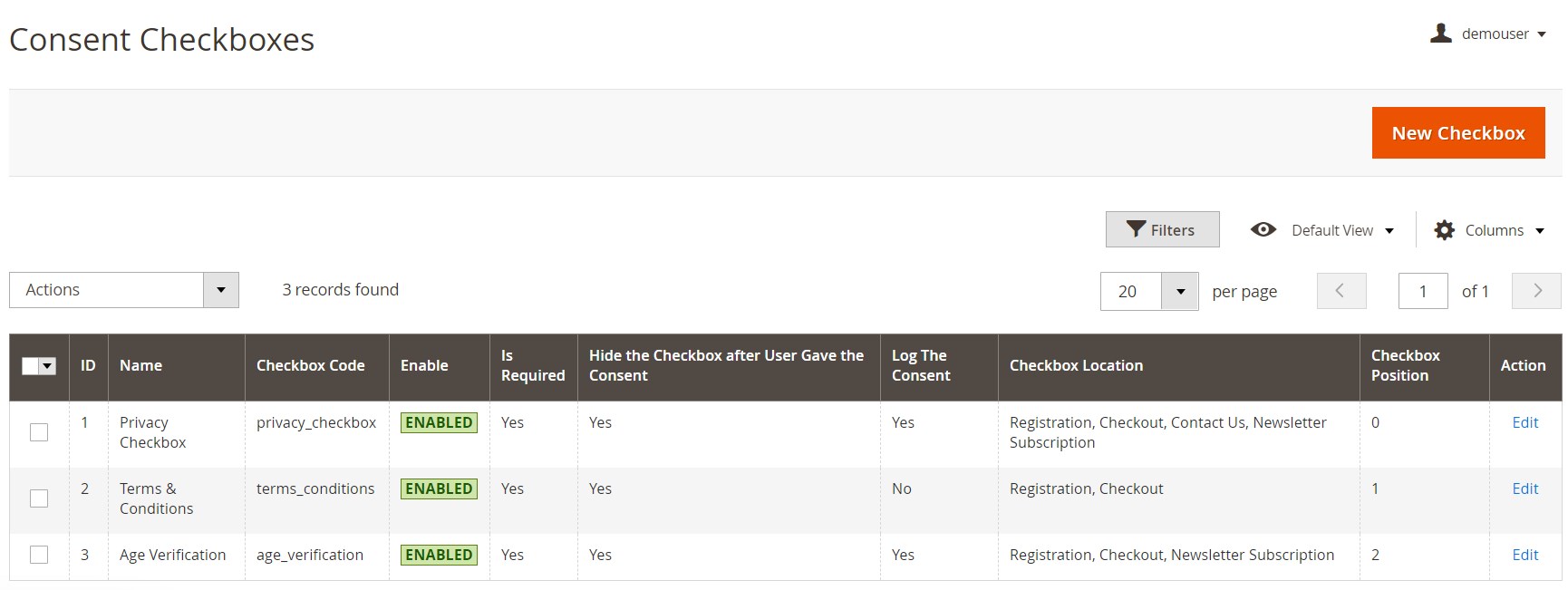Sort by the Enable column header
The height and width of the screenshot is (590, 1568).
coord(440,366)
